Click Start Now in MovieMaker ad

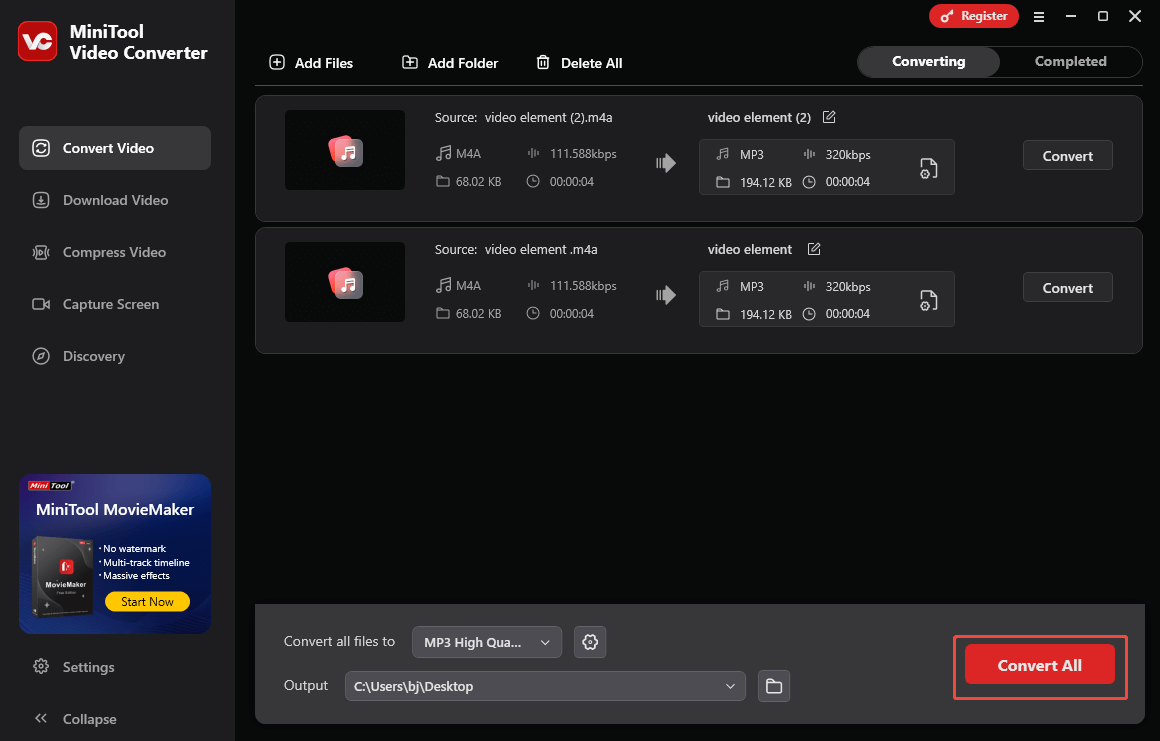[x=147, y=601]
